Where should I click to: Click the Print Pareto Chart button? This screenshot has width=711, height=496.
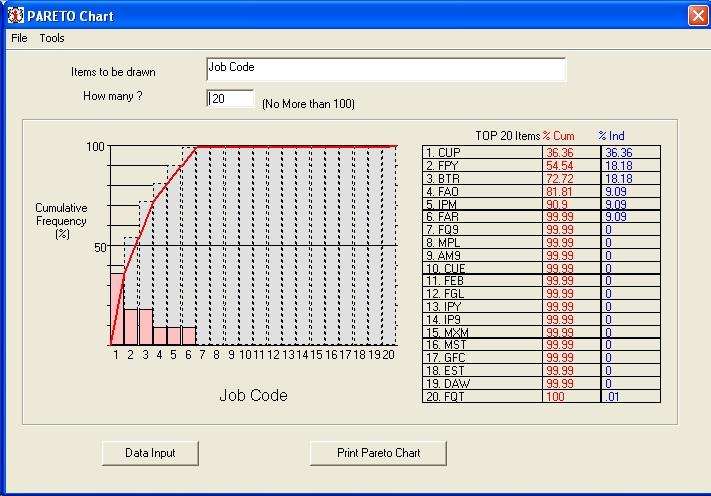click(x=378, y=453)
